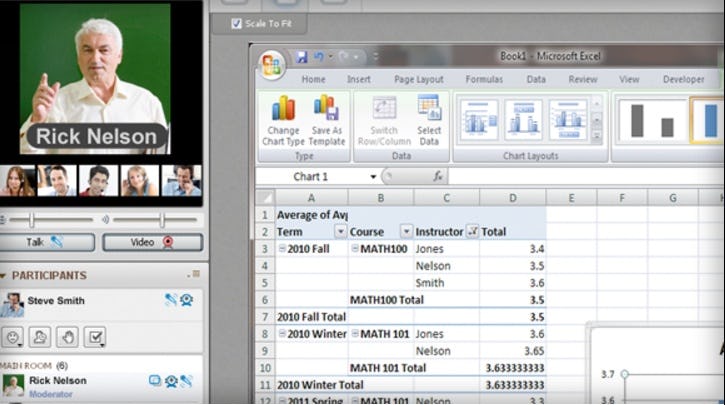Viewport: 725px width, 405px height.
Task: Toggle Scale To Fit checkbox
Action: tap(236, 24)
